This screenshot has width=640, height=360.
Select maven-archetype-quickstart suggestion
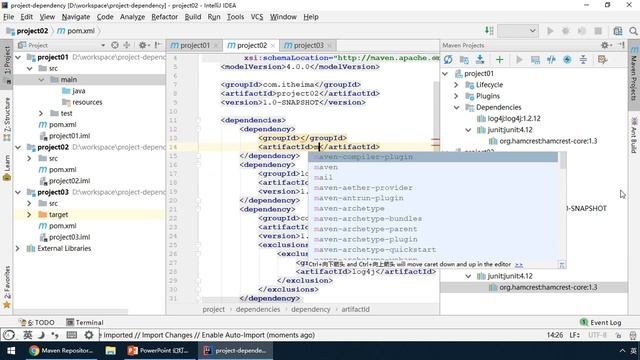coord(433,249)
